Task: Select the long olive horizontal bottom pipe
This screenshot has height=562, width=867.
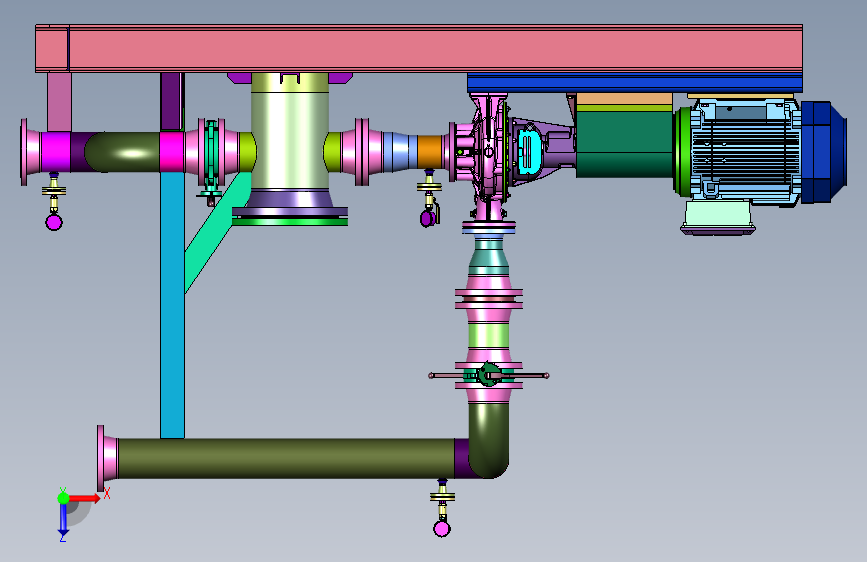Action: 286,459
